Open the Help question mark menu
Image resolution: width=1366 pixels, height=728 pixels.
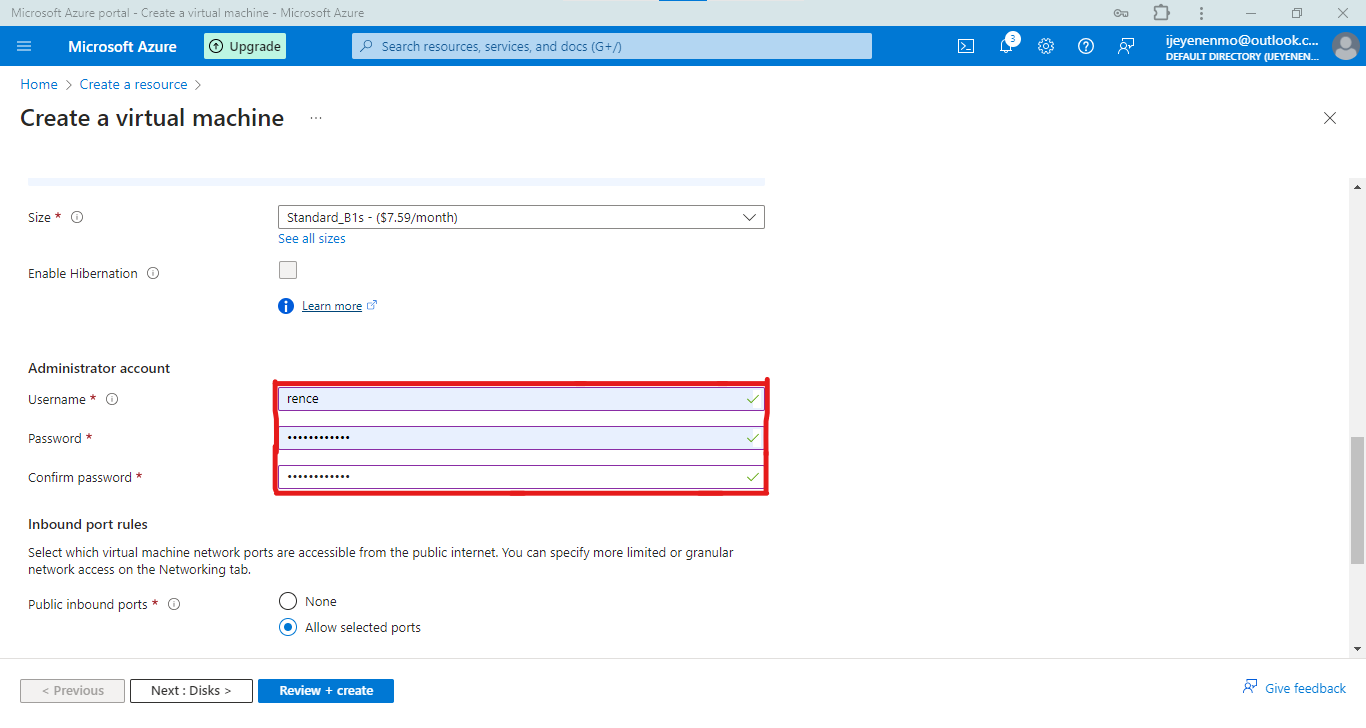1086,46
